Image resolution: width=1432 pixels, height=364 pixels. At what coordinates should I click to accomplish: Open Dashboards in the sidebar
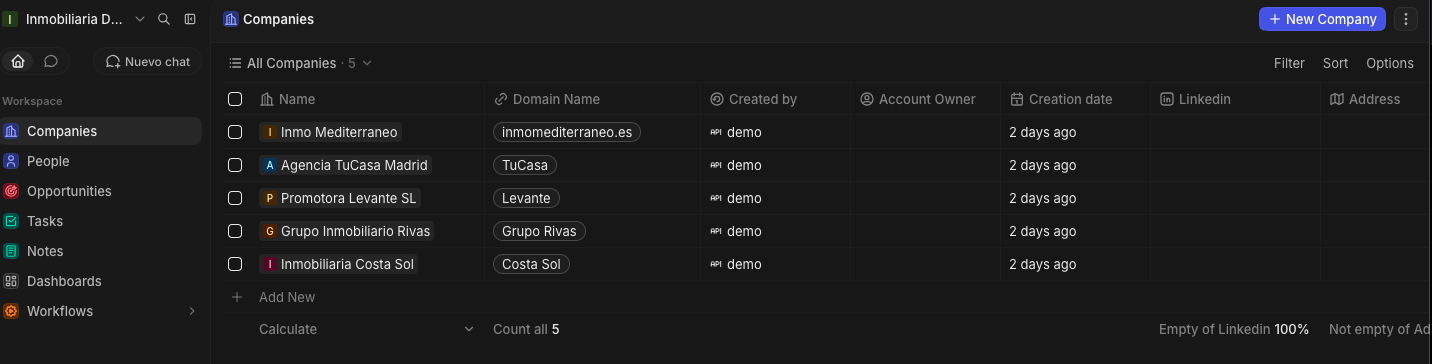click(x=101, y=281)
